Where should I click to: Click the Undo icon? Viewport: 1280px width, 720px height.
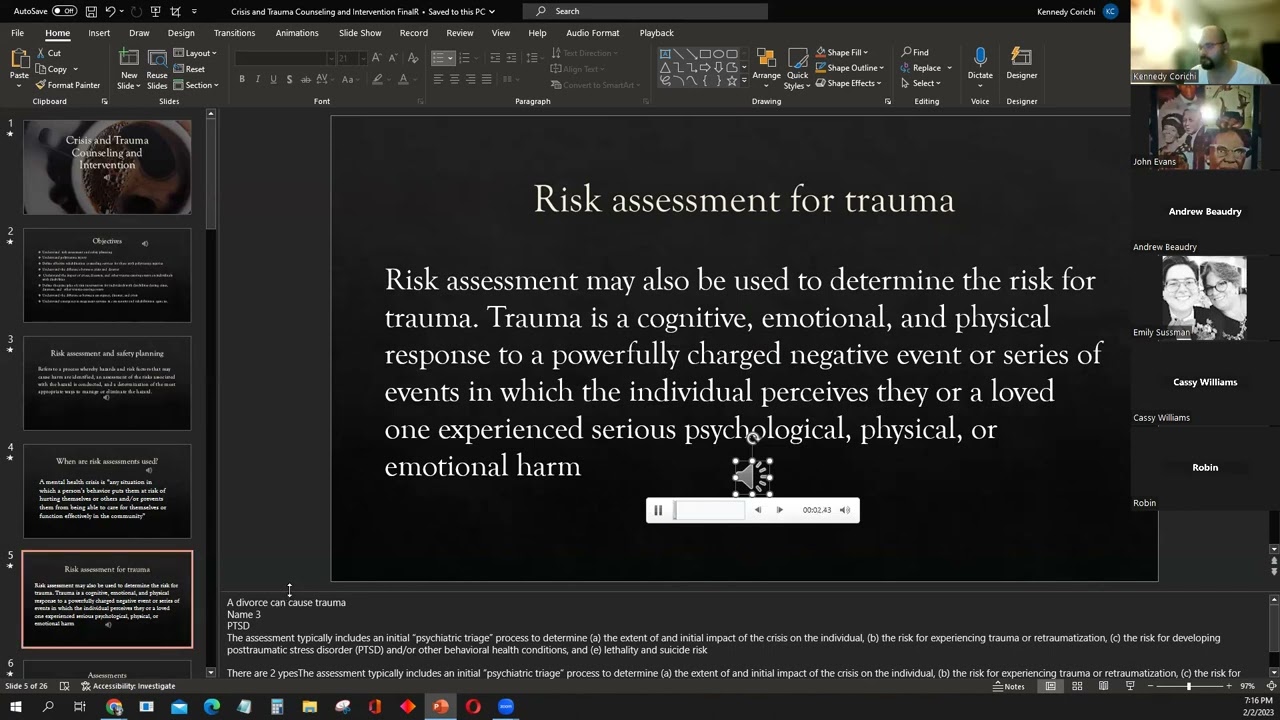(111, 11)
